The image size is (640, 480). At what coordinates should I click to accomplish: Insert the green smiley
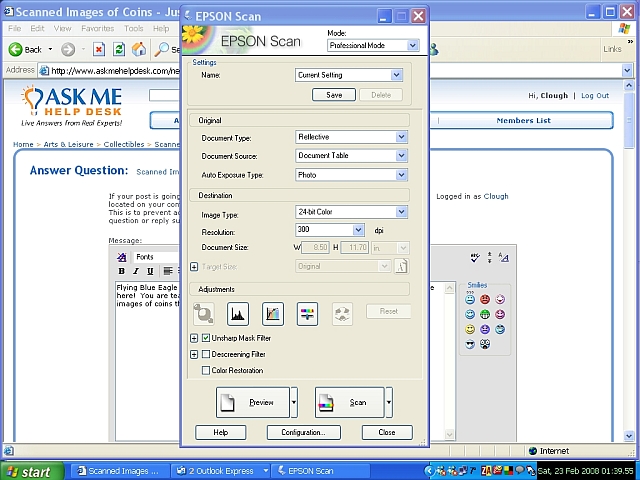[x=485, y=314]
